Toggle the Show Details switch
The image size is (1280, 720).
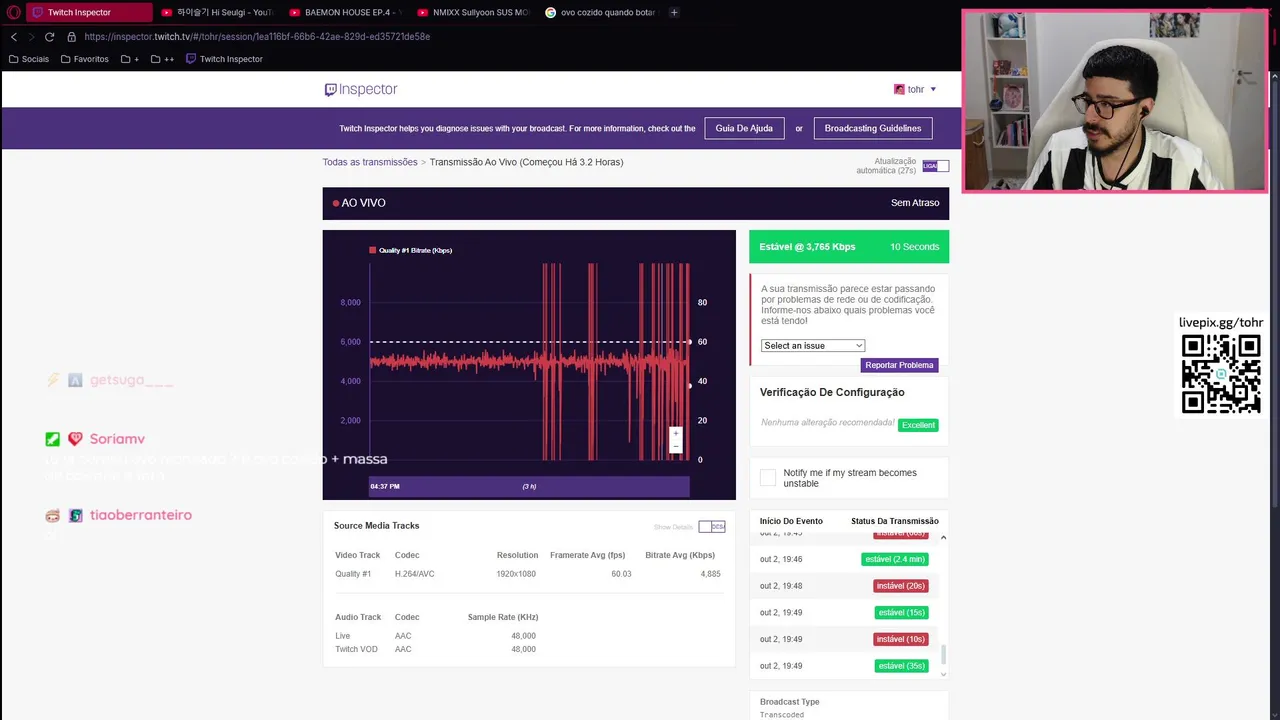coord(712,526)
